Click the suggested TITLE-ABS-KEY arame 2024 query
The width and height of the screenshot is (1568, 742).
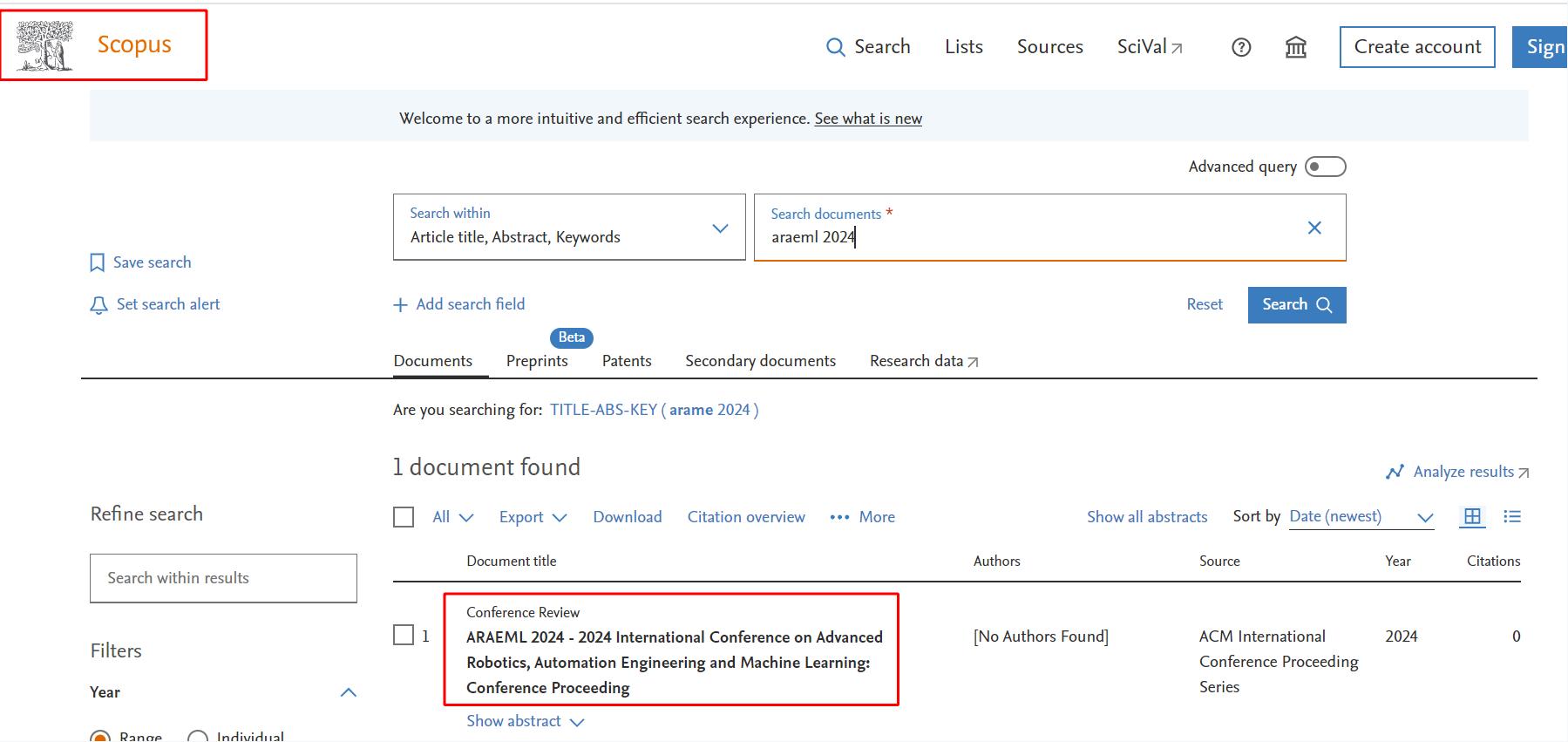(654, 410)
